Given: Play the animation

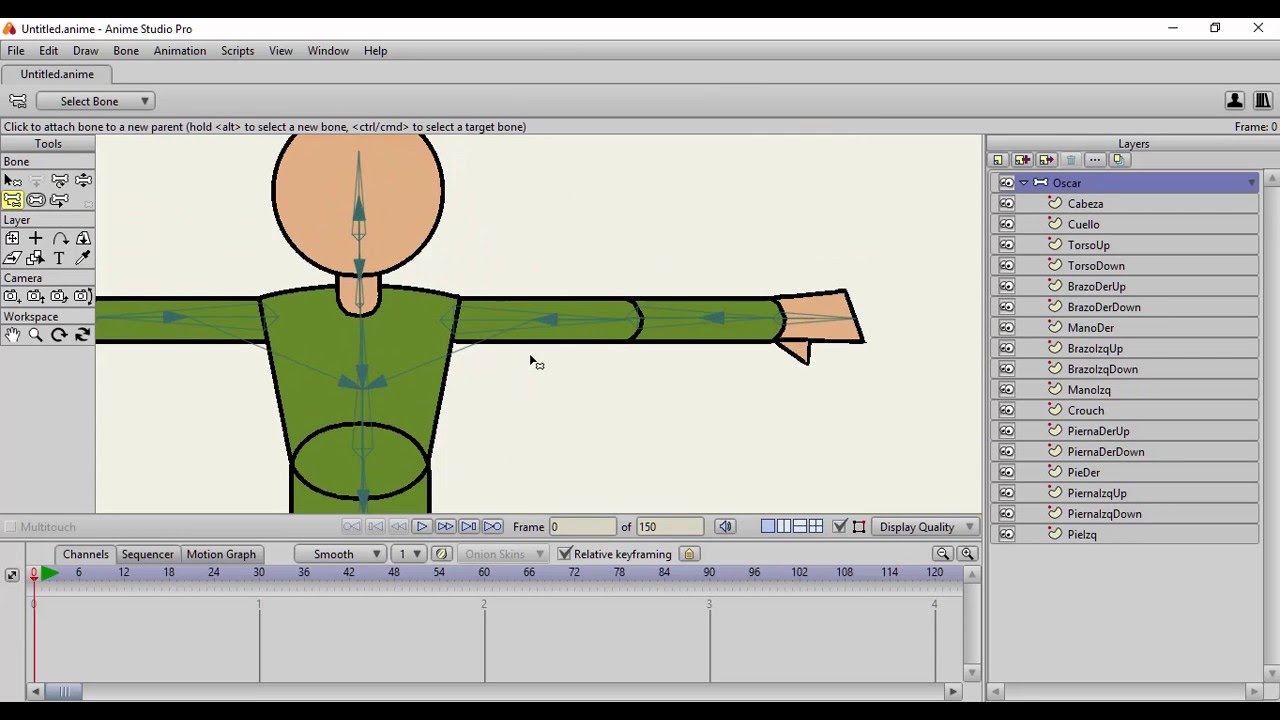Looking at the screenshot, I should click(421, 527).
